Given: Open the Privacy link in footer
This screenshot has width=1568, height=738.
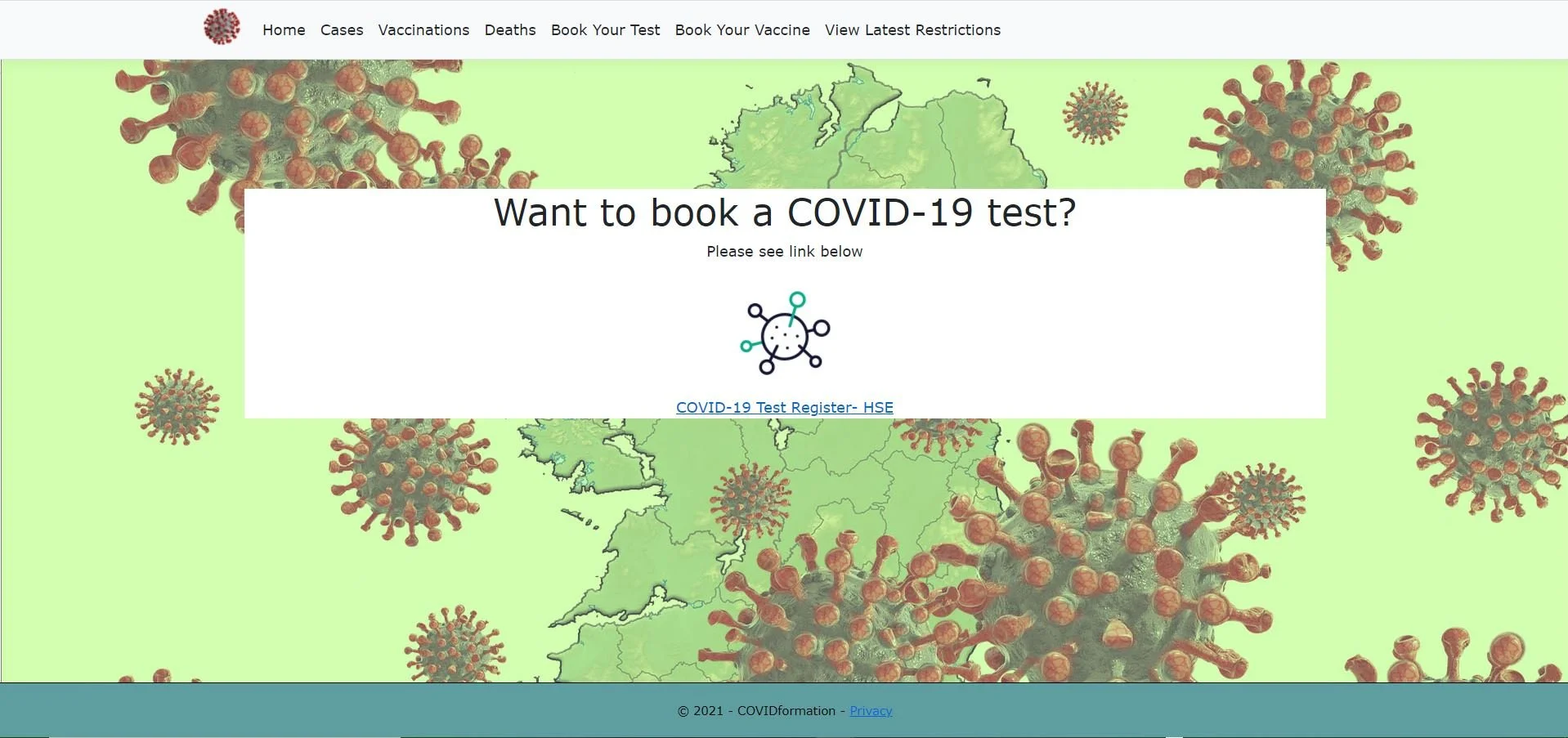Looking at the screenshot, I should click(871, 711).
